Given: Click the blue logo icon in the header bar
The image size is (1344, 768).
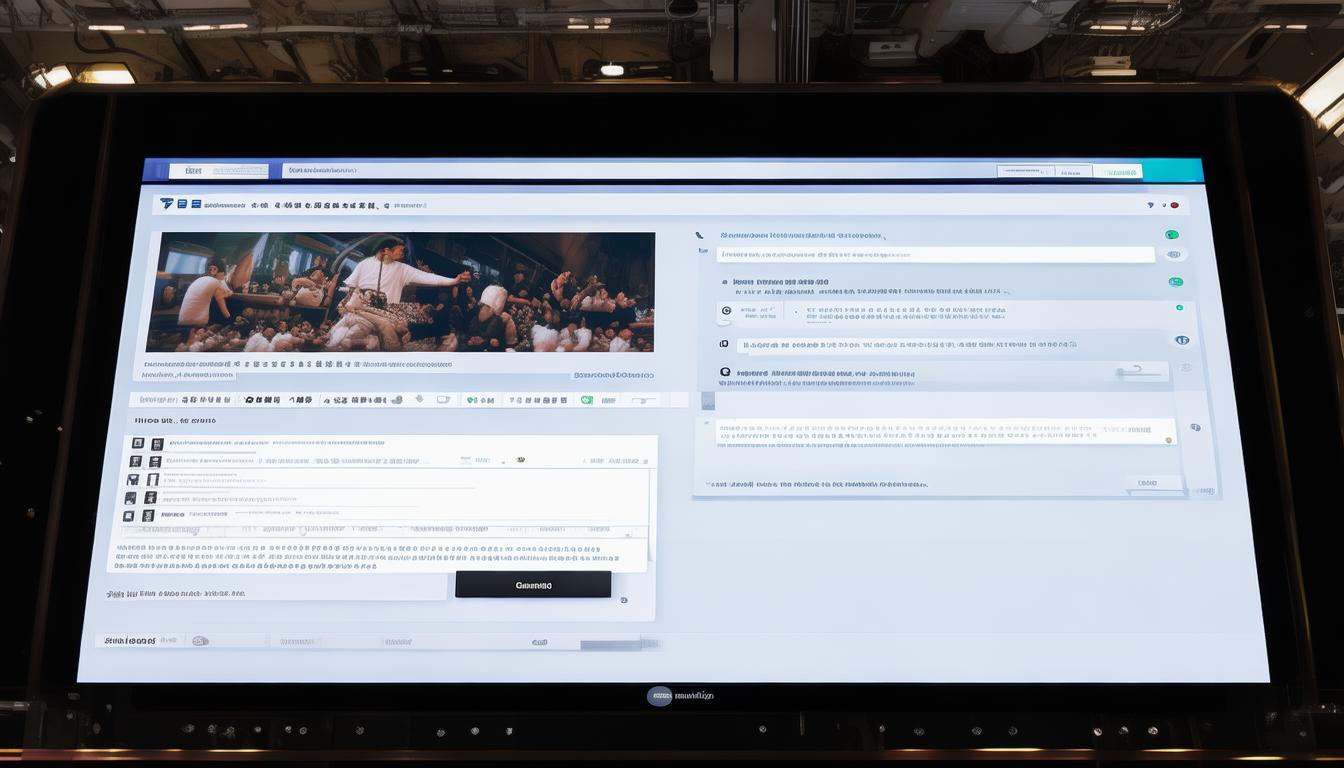Looking at the screenshot, I should (x=167, y=204).
